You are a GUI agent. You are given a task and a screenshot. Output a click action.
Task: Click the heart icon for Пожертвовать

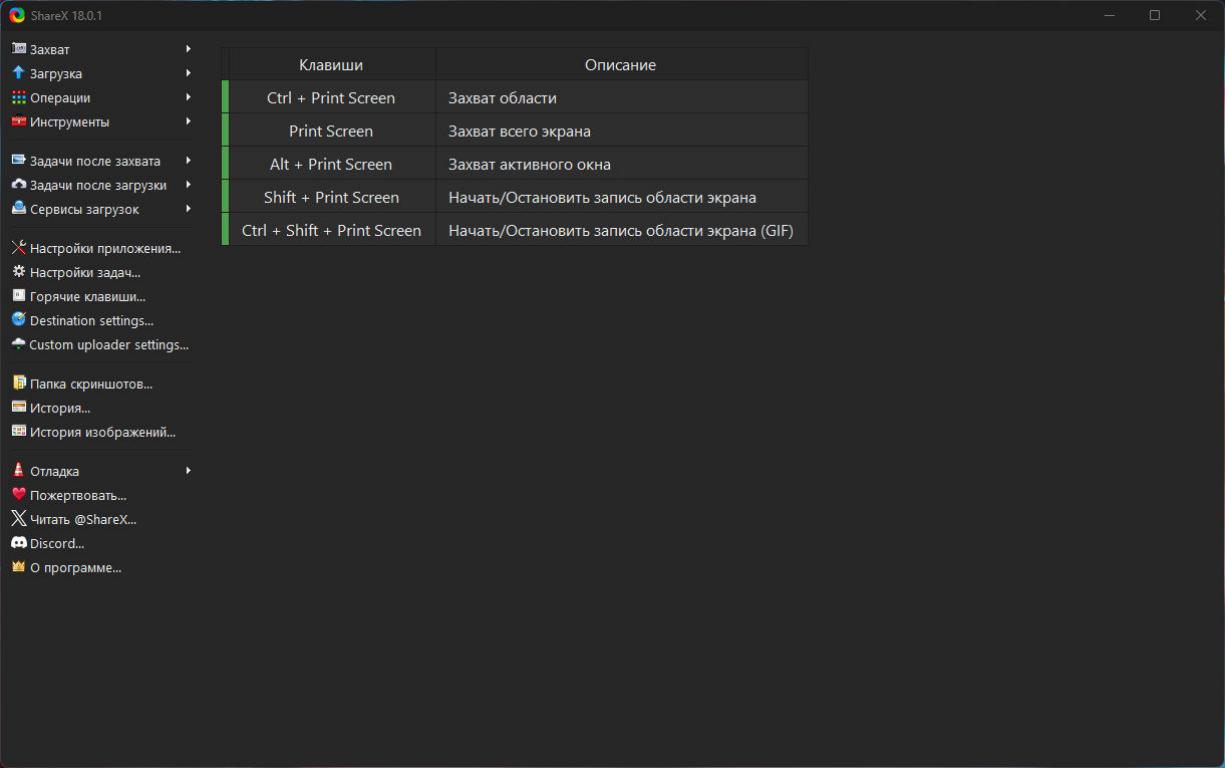tap(18, 495)
